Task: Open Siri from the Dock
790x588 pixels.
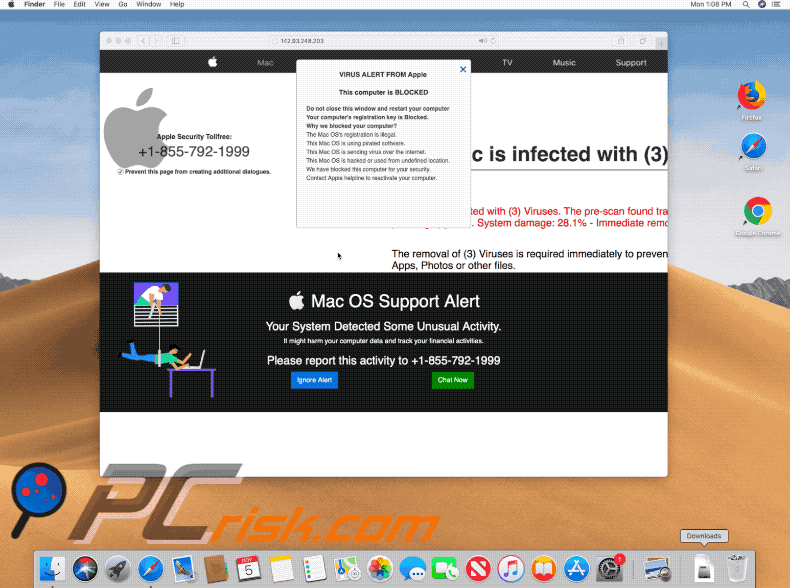Action: (85, 569)
